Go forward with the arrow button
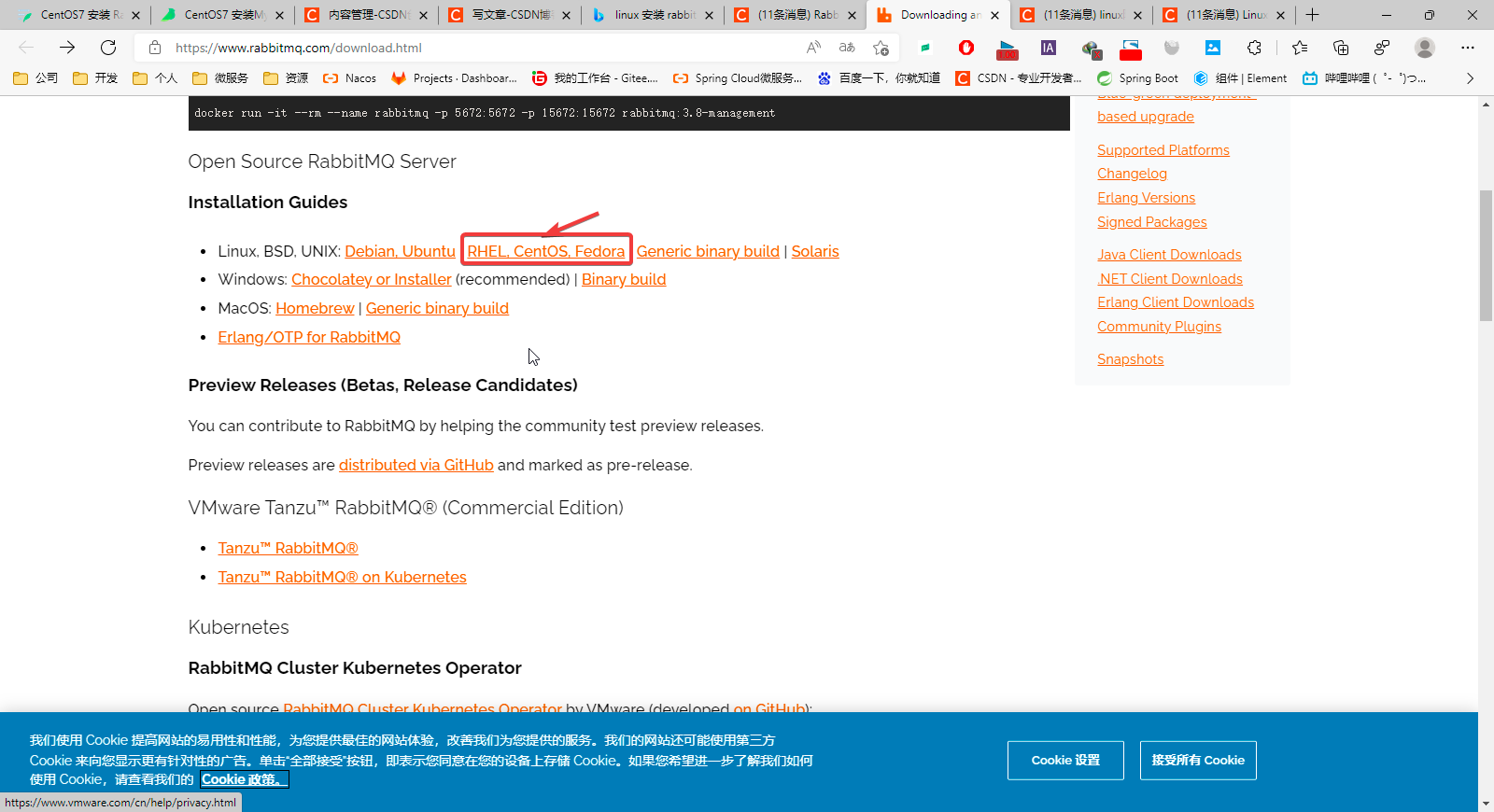The height and width of the screenshot is (812, 1494). [67, 48]
